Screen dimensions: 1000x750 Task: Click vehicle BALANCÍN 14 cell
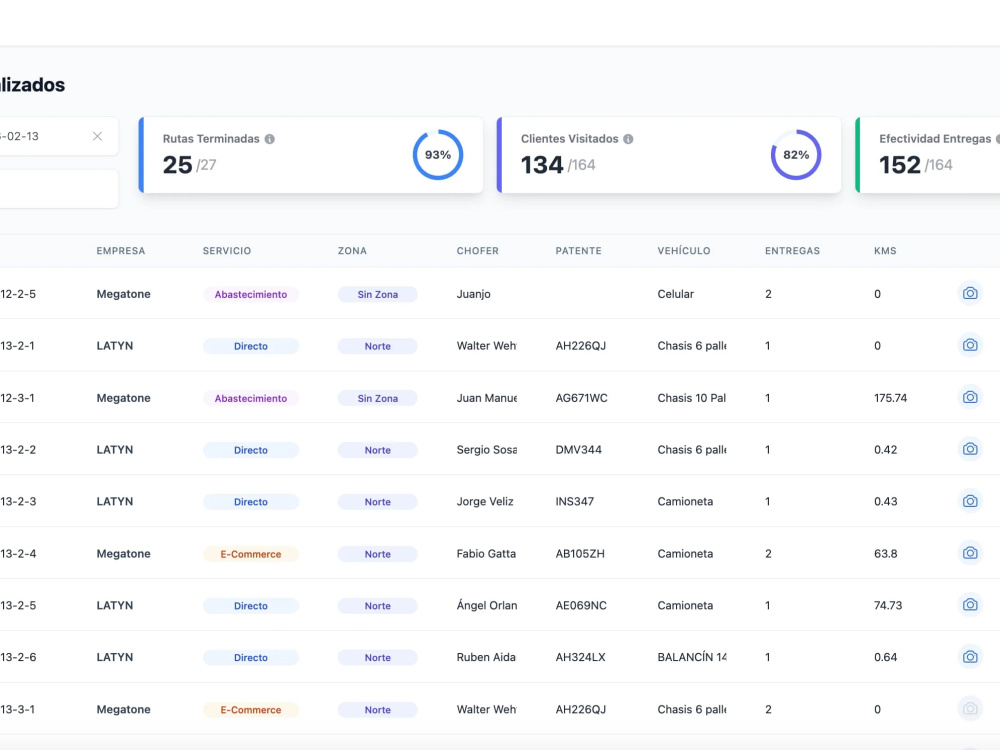click(692, 657)
